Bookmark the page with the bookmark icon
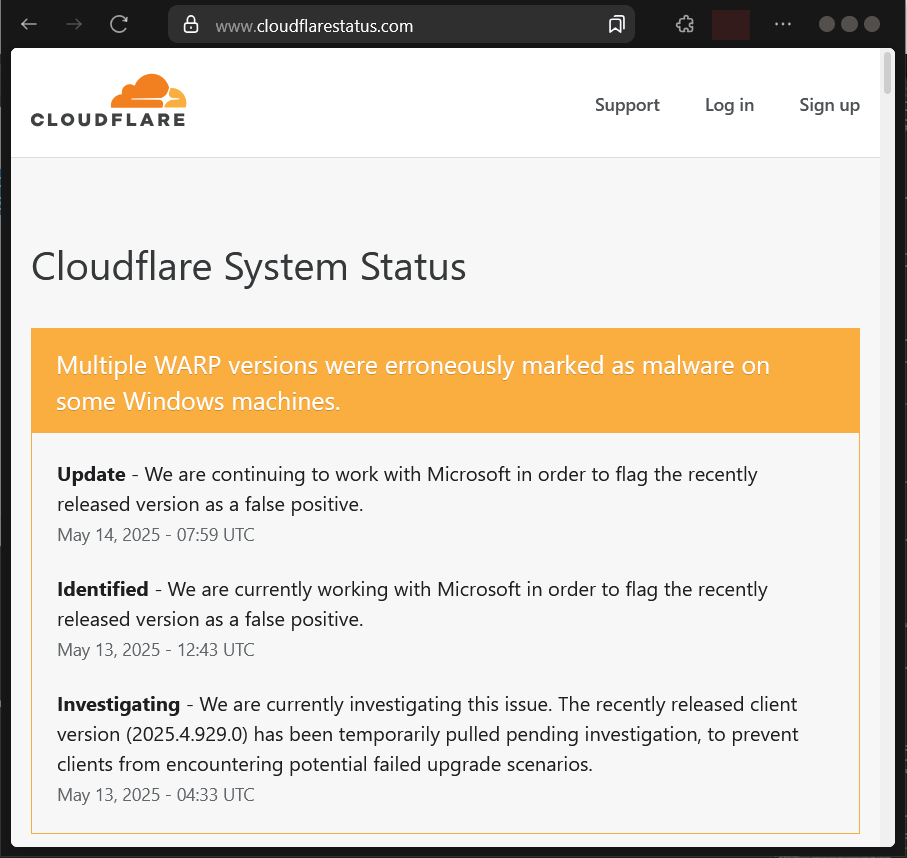This screenshot has width=907, height=858. (617, 24)
